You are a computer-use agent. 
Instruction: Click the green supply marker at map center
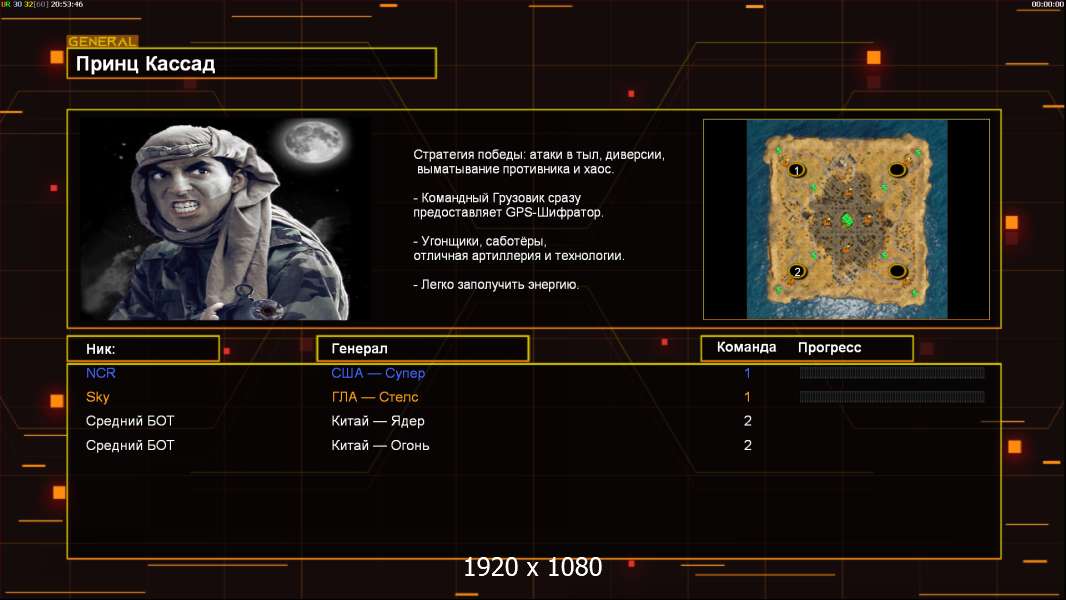tap(847, 219)
